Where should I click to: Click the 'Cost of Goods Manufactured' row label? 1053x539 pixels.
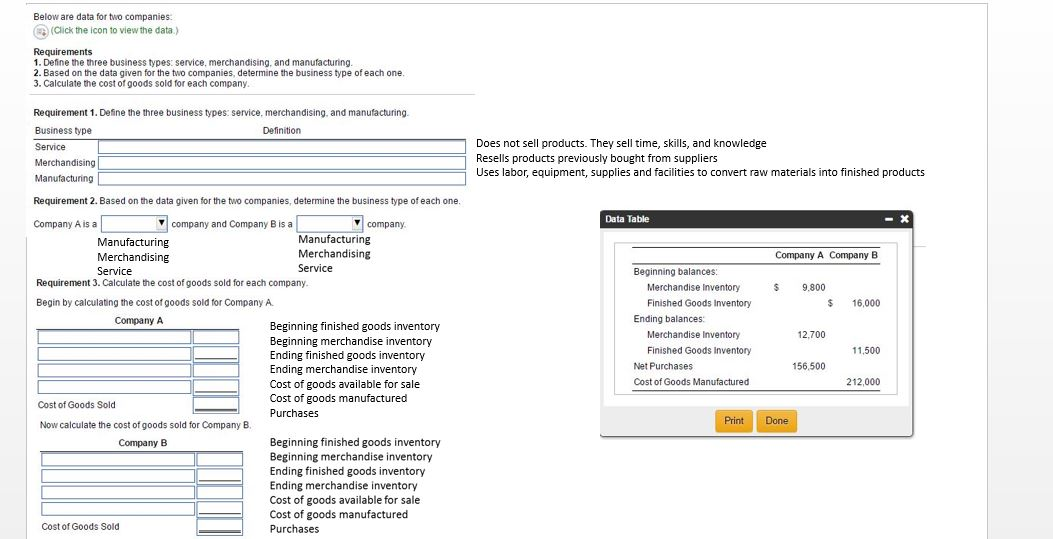coord(691,382)
